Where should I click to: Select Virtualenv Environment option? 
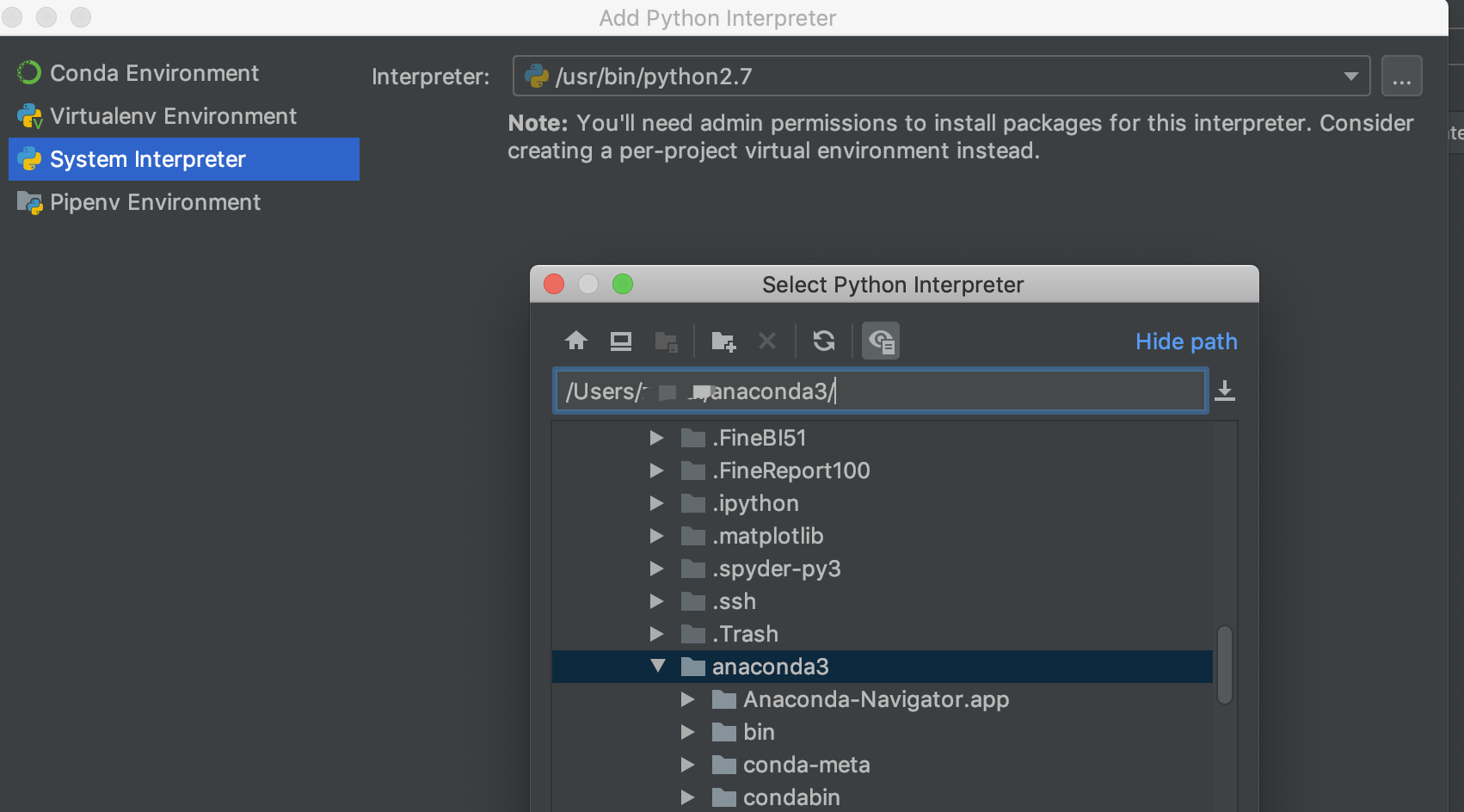(184, 116)
